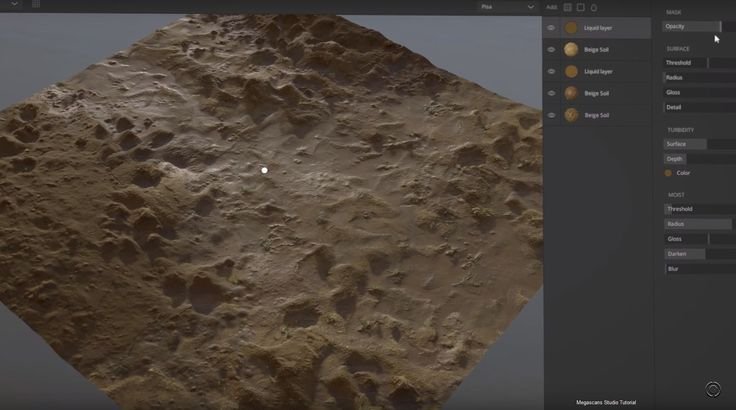Click the first Add layer icon
The width and height of the screenshot is (736, 410).
click(x=568, y=7)
